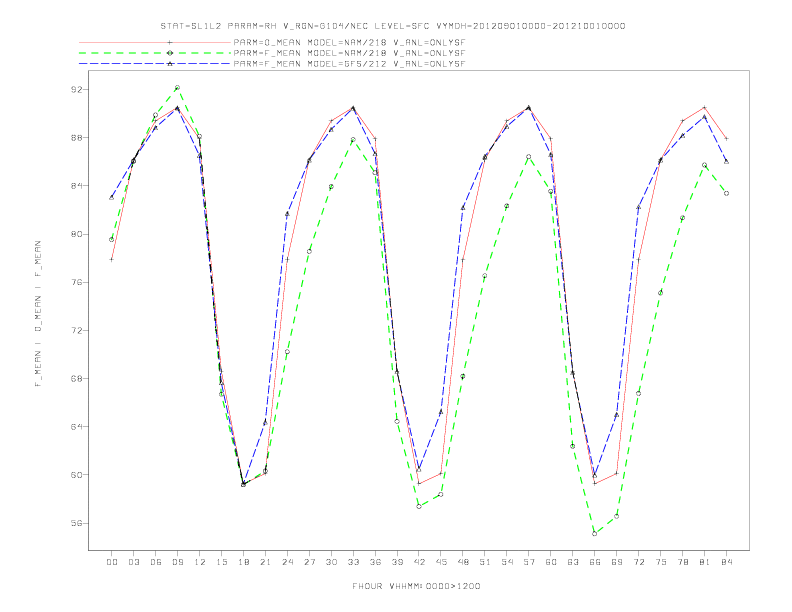The width and height of the screenshot is (792, 612).
Task: Click forecast hour label 06 on x-axis
Action: tap(156, 562)
